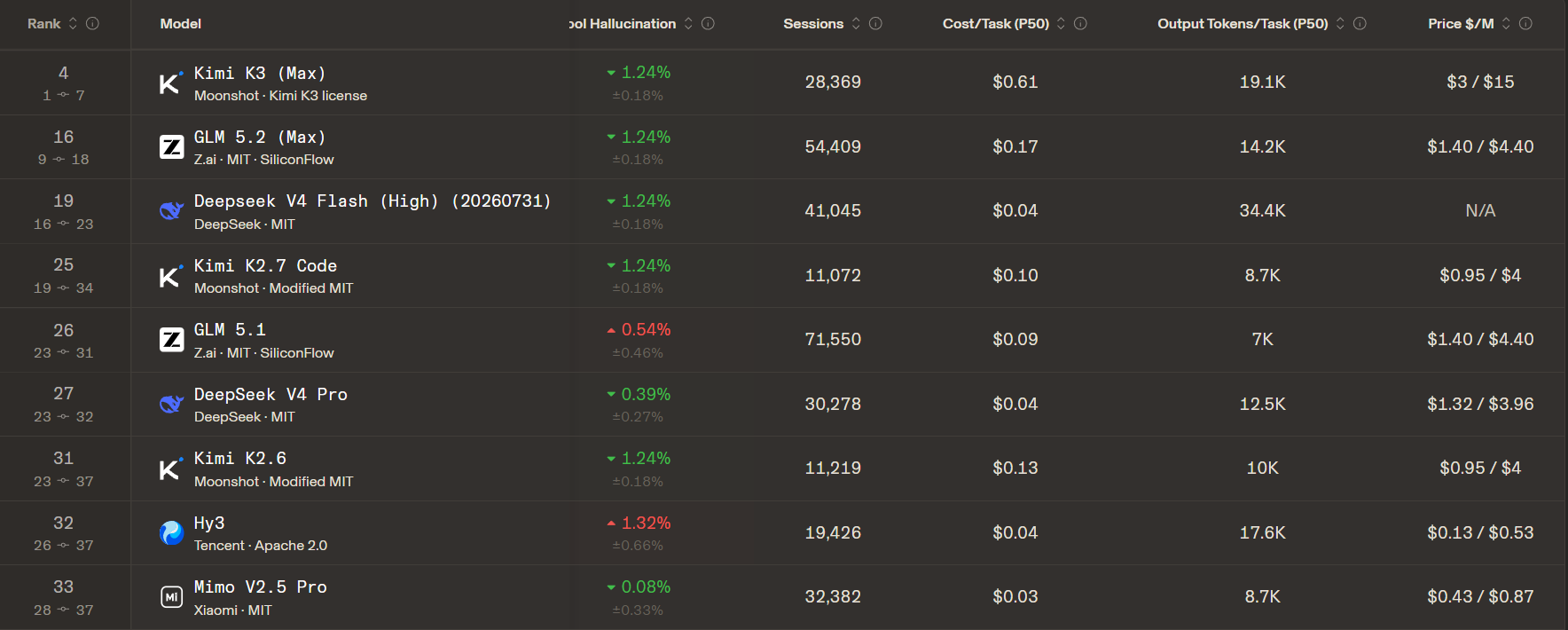Click the N/A price cell

click(x=1480, y=211)
